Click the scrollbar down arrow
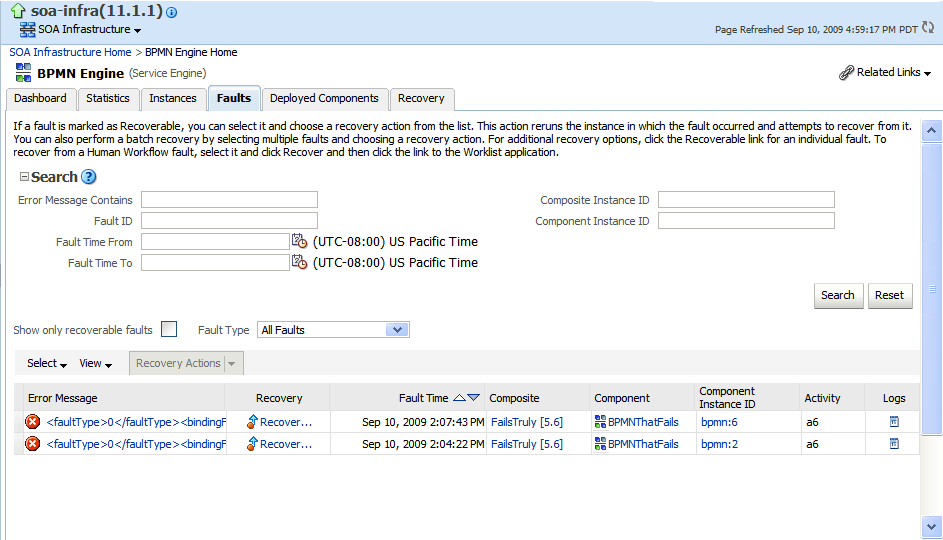 tap(932, 527)
